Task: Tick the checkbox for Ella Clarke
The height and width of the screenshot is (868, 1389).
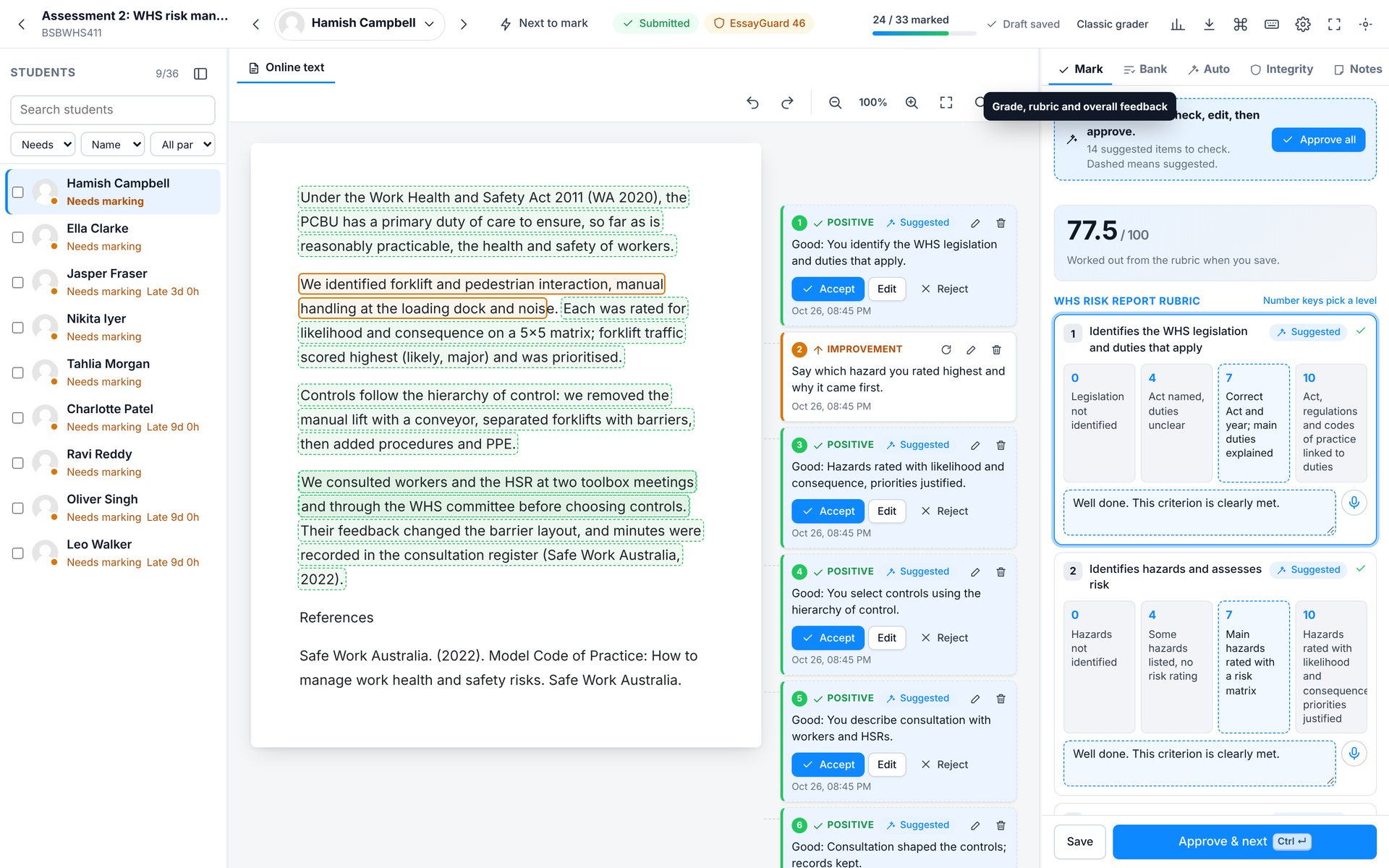Action: pos(18,237)
